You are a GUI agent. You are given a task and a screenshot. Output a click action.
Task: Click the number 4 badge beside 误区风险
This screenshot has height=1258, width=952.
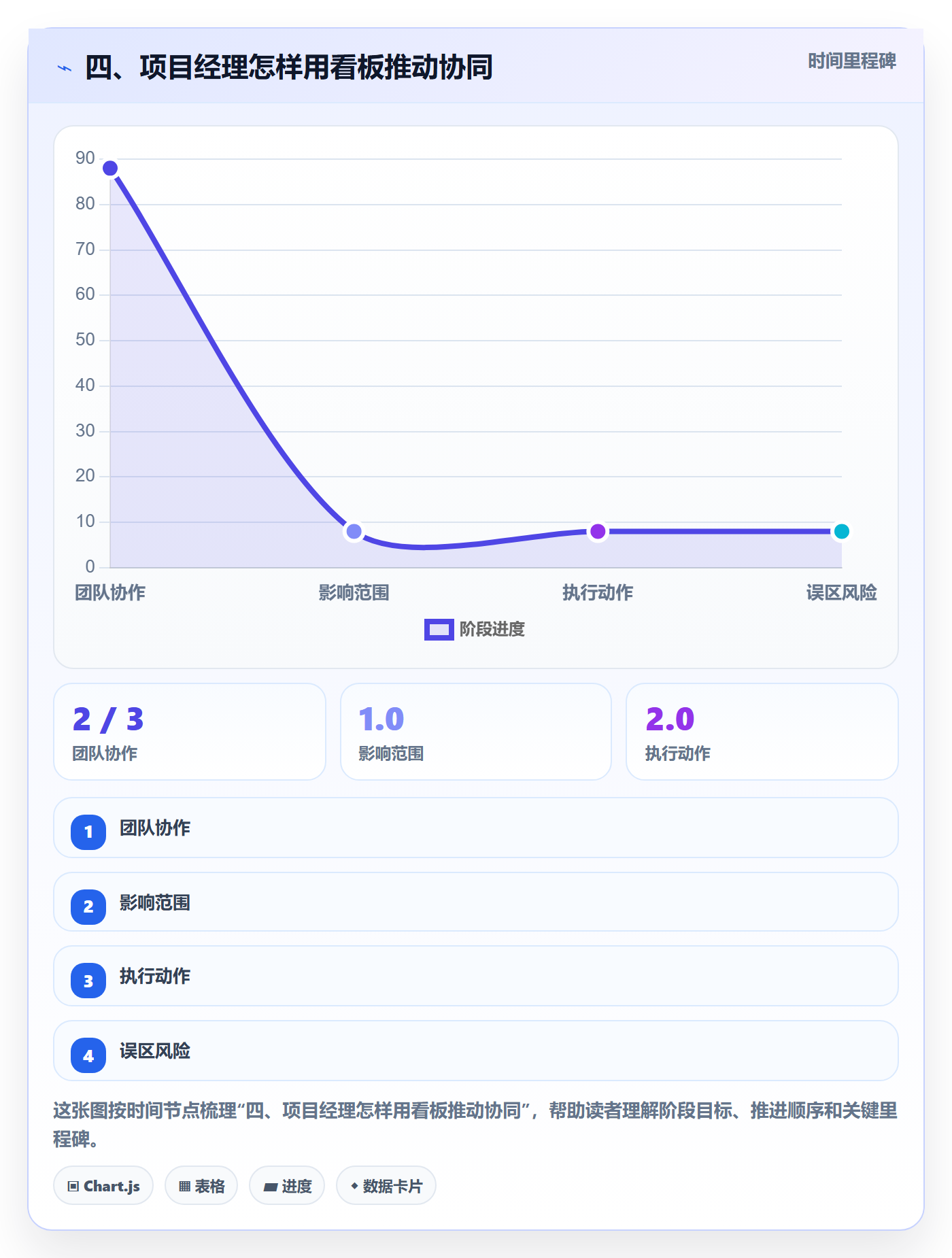point(88,1056)
